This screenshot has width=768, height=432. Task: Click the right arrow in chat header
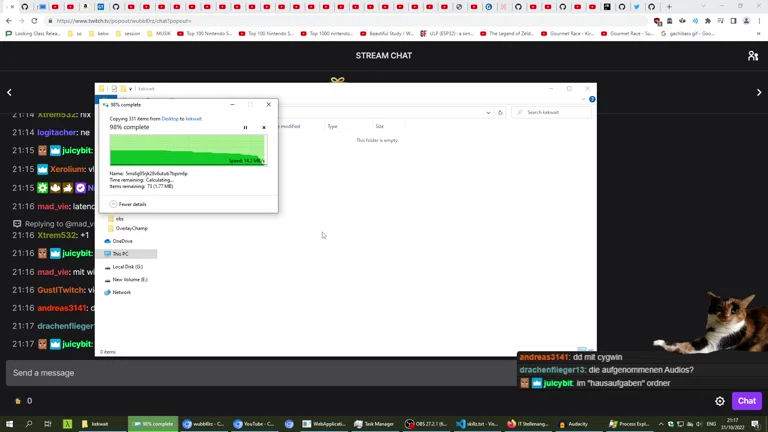click(758, 92)
